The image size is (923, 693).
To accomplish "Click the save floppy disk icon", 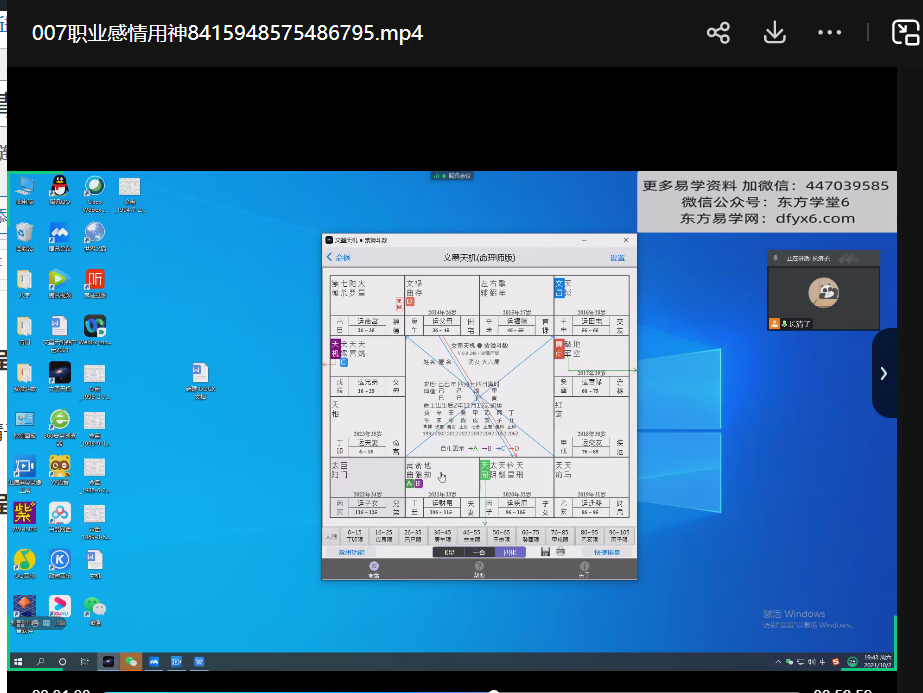I will point(545,552).
